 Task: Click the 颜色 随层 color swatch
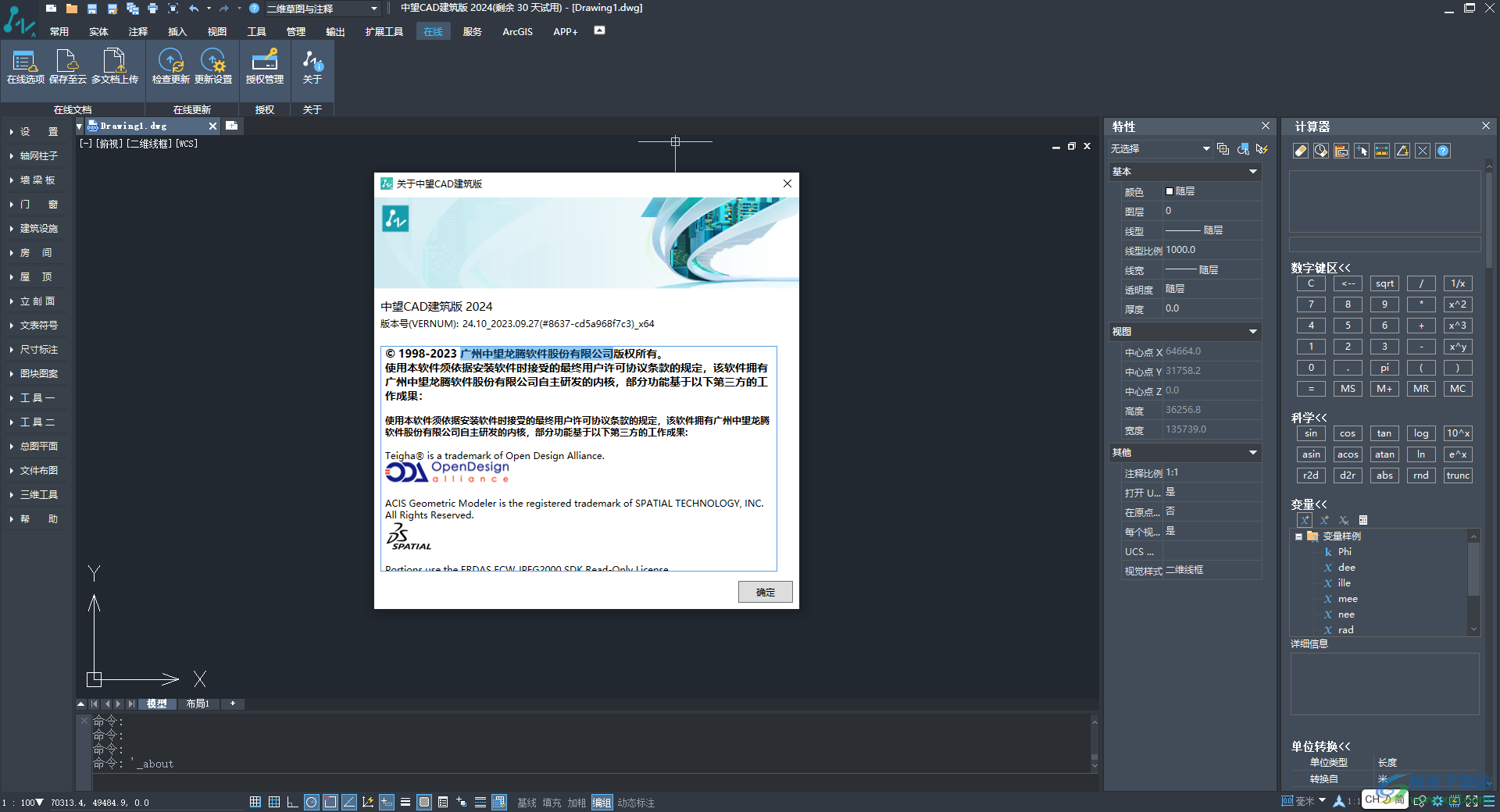click(x=1170, y=191)
